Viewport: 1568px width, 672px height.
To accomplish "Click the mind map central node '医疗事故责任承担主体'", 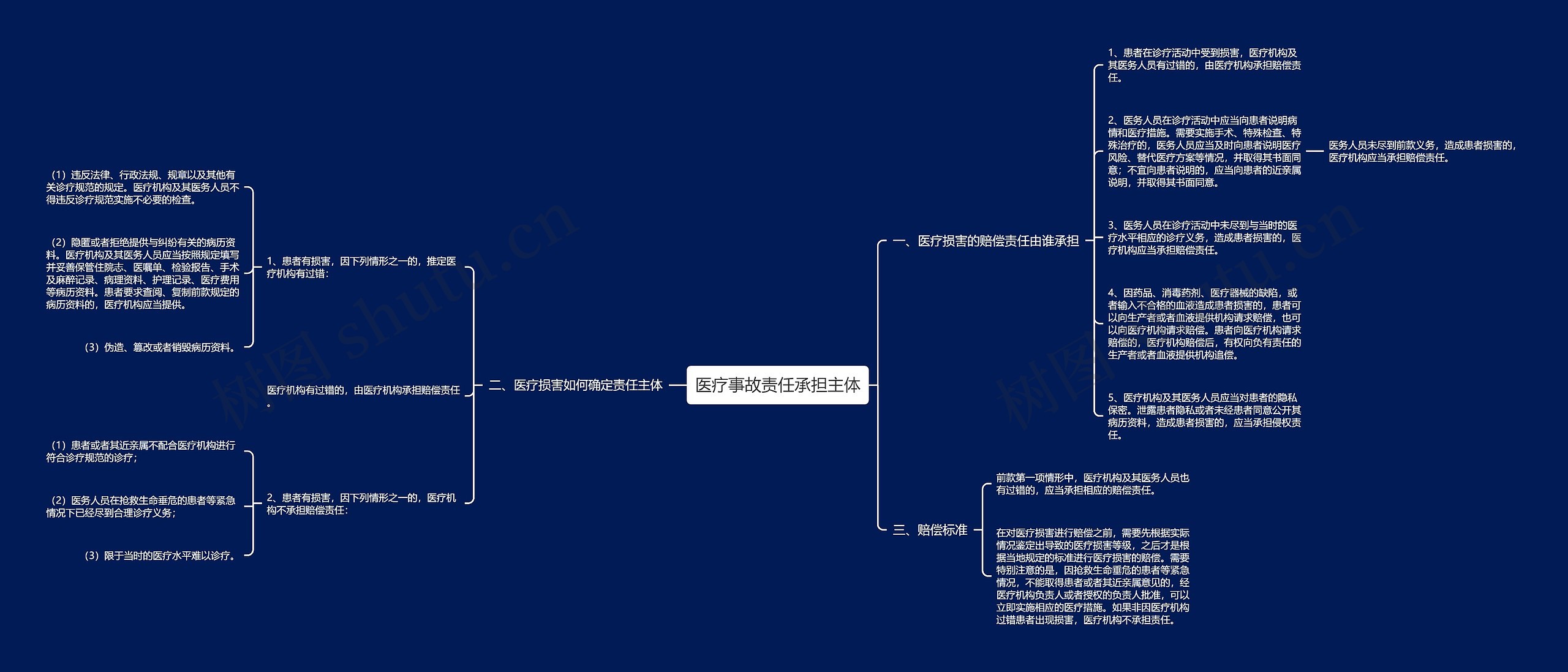I will tap(774, 379).
